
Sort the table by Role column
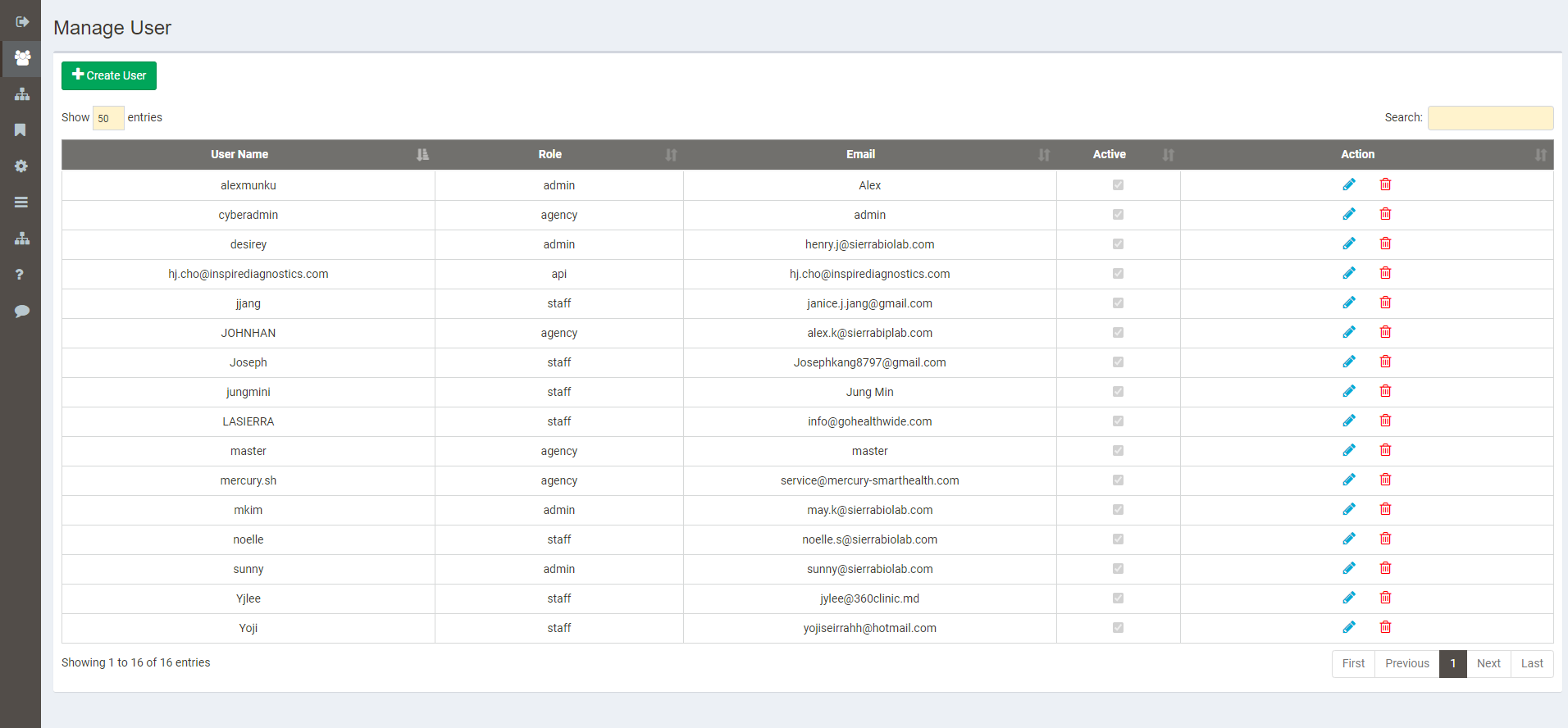[550, 155]
